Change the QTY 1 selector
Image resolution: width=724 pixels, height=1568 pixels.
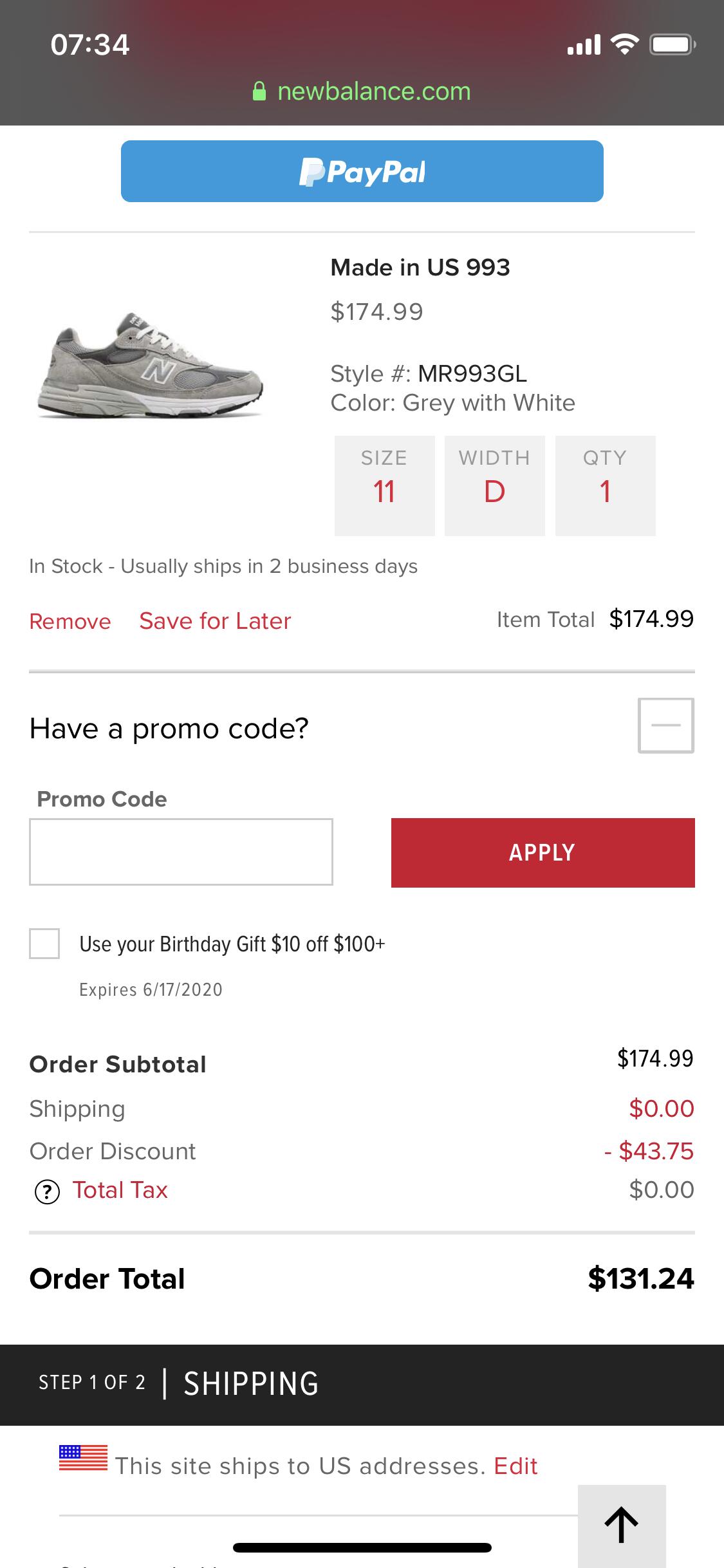click(605, 486)
